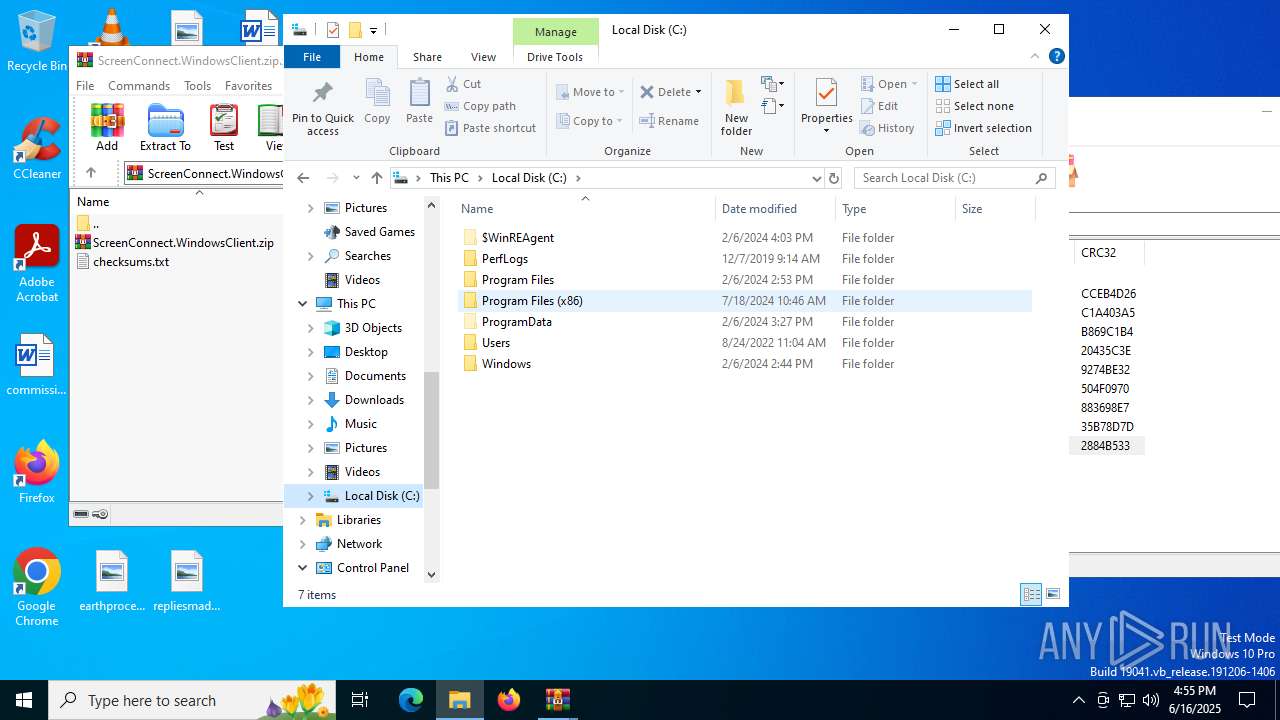The width and height of the screenshot is (1280, 720).
Task: Click the Search Local Disk field
Action: 954,178
